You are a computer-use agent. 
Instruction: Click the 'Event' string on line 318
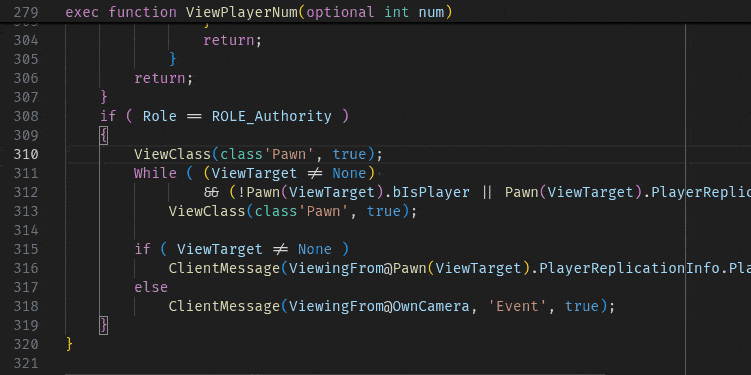point(518,306)
